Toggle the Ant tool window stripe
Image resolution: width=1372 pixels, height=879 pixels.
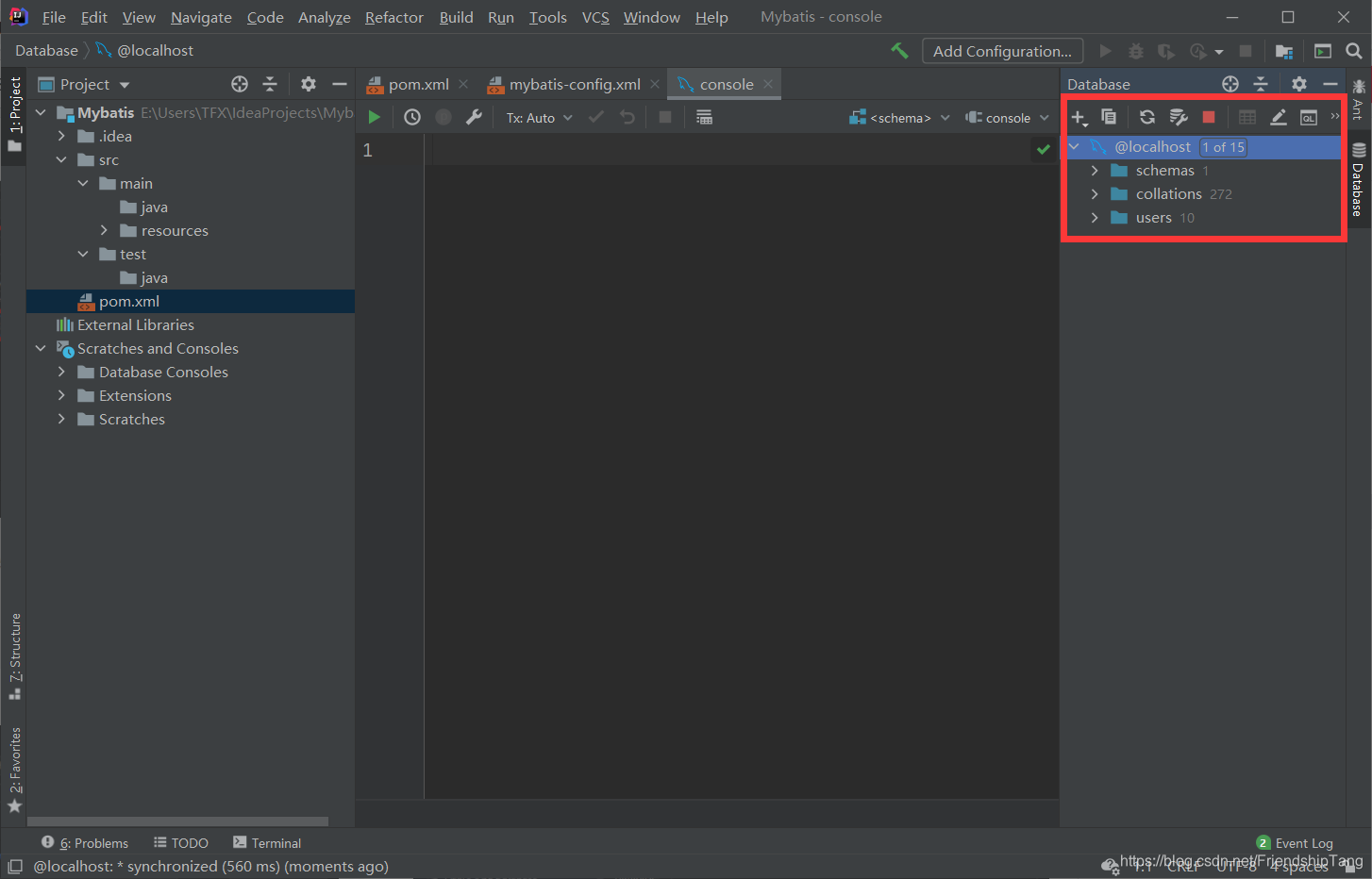click(x=1359, y=100)
